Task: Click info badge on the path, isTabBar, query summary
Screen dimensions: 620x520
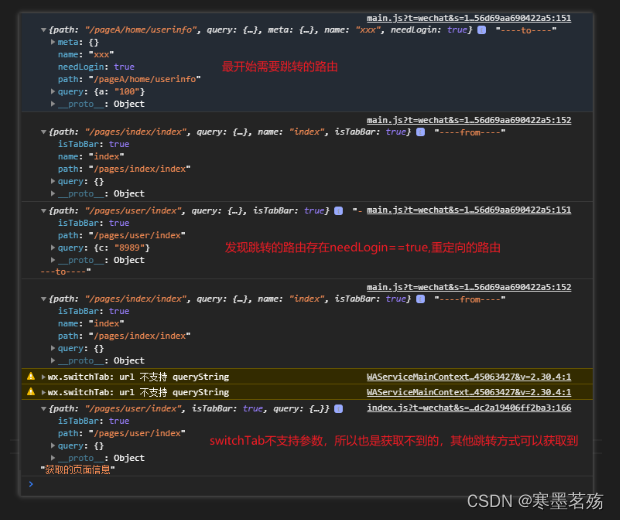Action: pyautogui.click(x=338, y=408)
